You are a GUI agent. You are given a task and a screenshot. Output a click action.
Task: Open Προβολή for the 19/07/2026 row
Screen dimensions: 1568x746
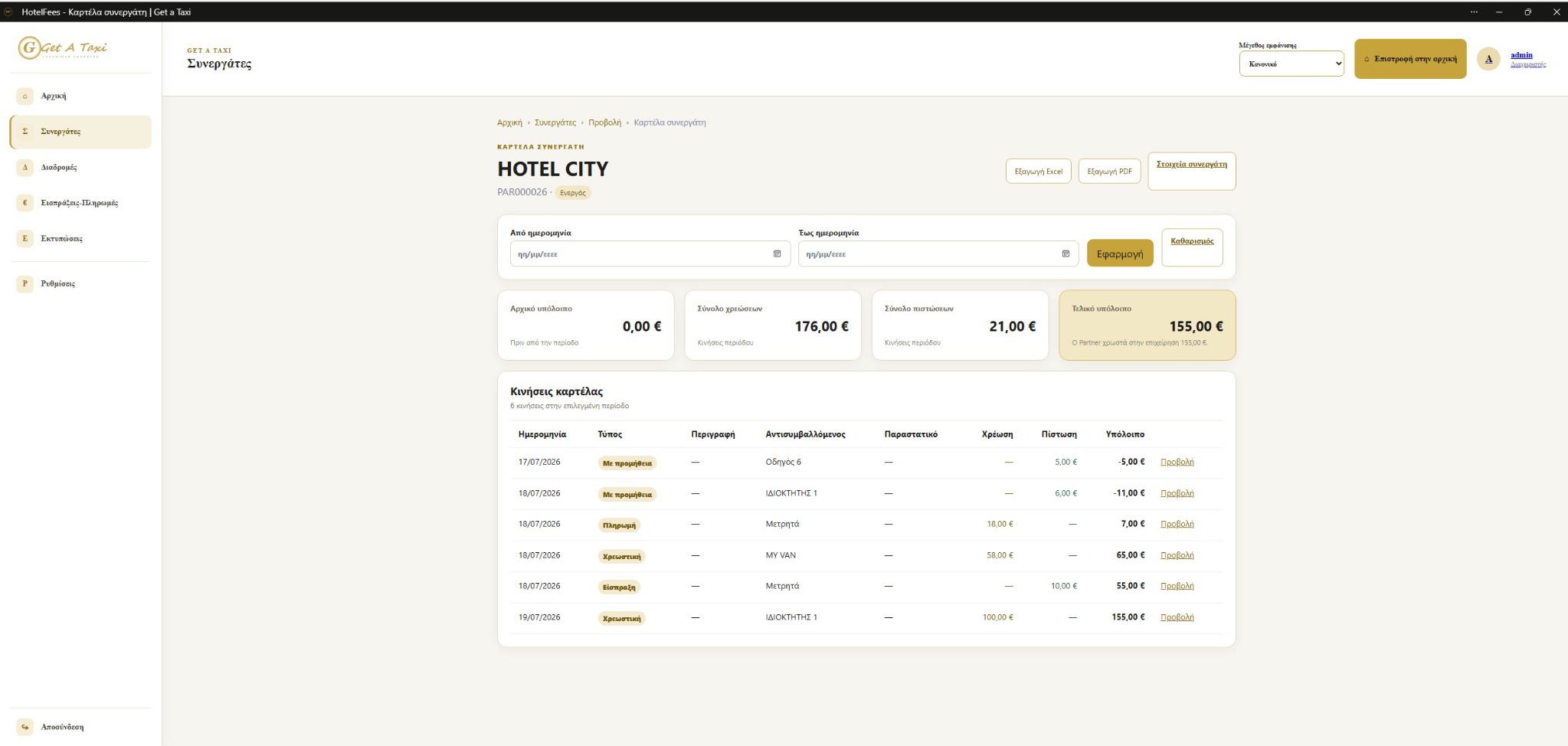pos(1177,617)
